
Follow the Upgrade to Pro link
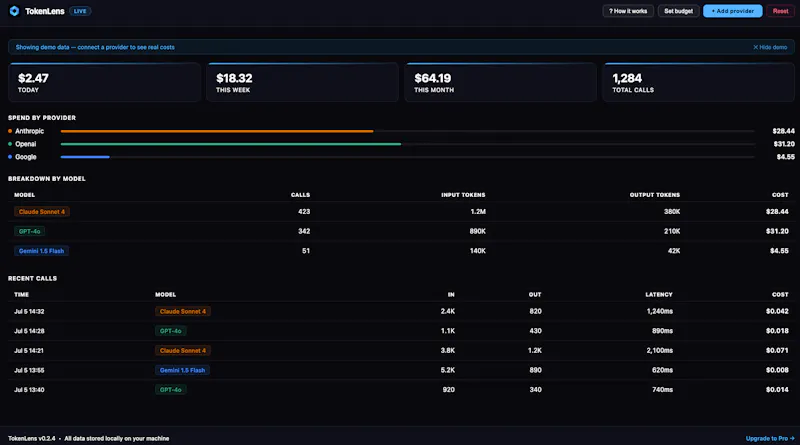point(770,438)
